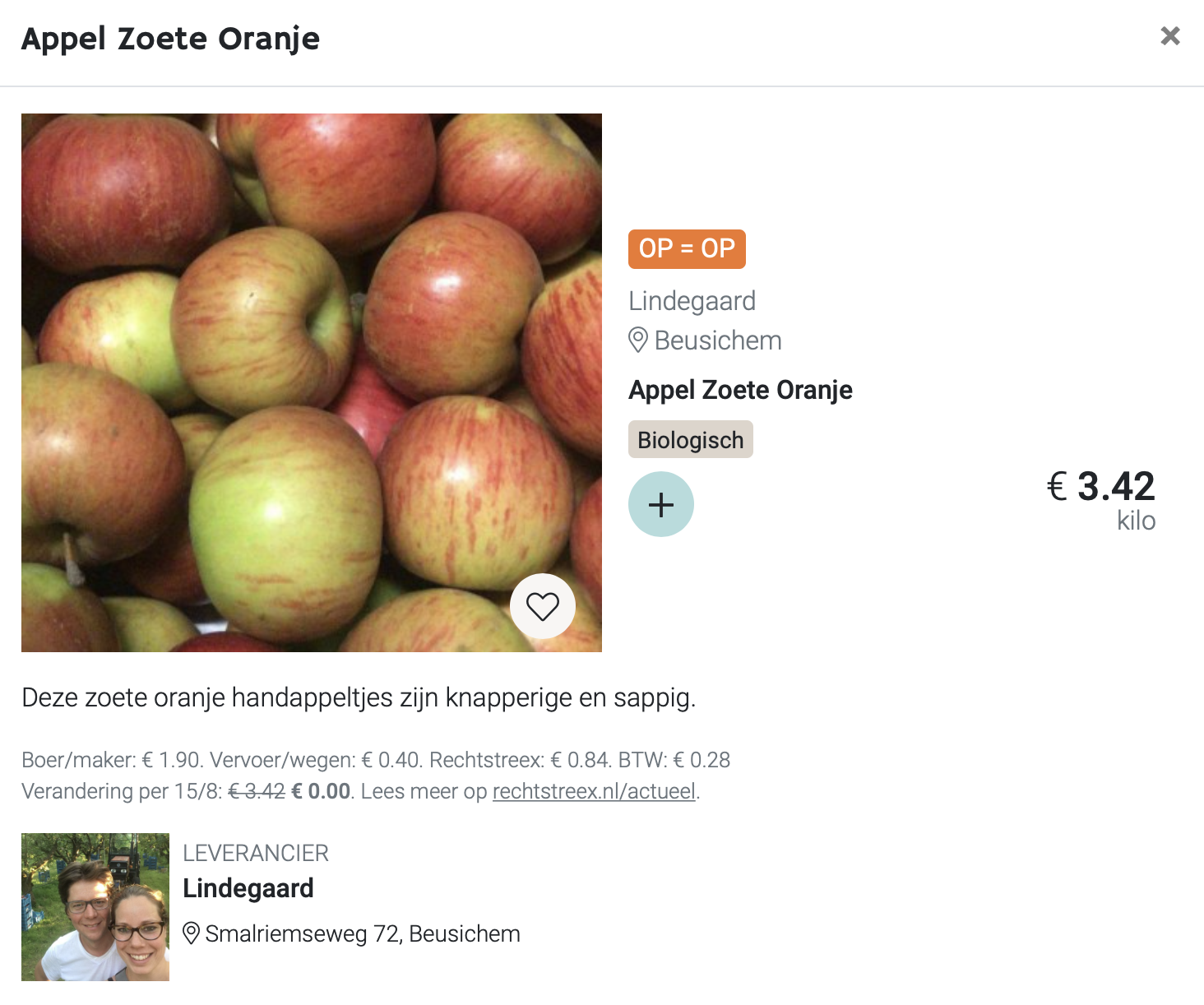Click the OP = OP orange badge

pyautogui.click(x=687, y=248)
